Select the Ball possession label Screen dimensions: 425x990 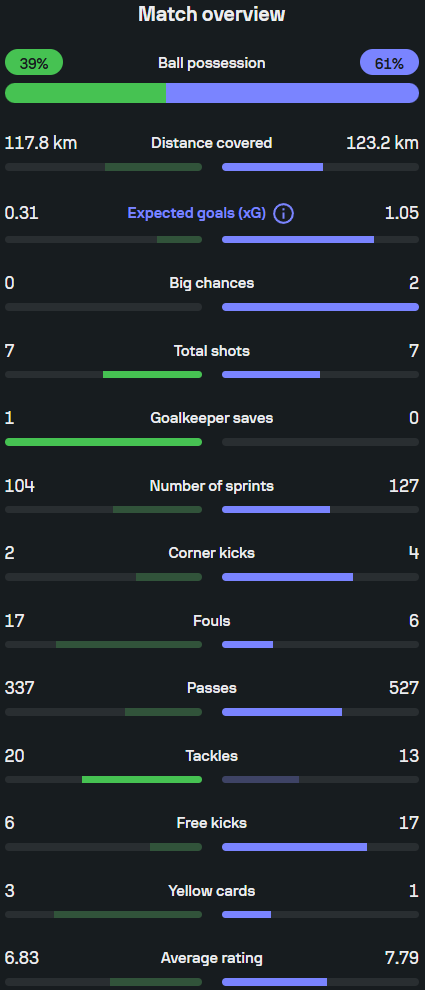pos(212,63)
